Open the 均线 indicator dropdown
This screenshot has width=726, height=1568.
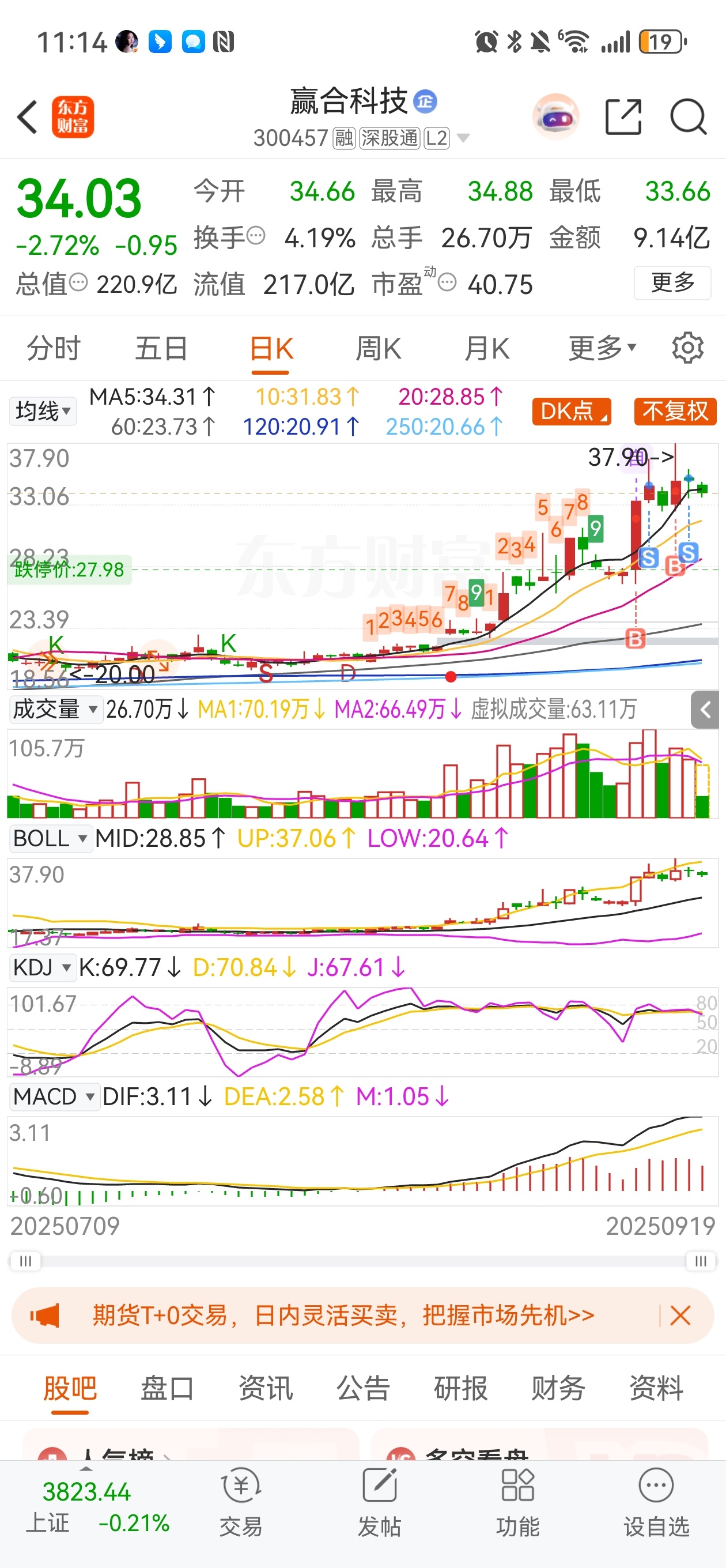click(43, 412)
